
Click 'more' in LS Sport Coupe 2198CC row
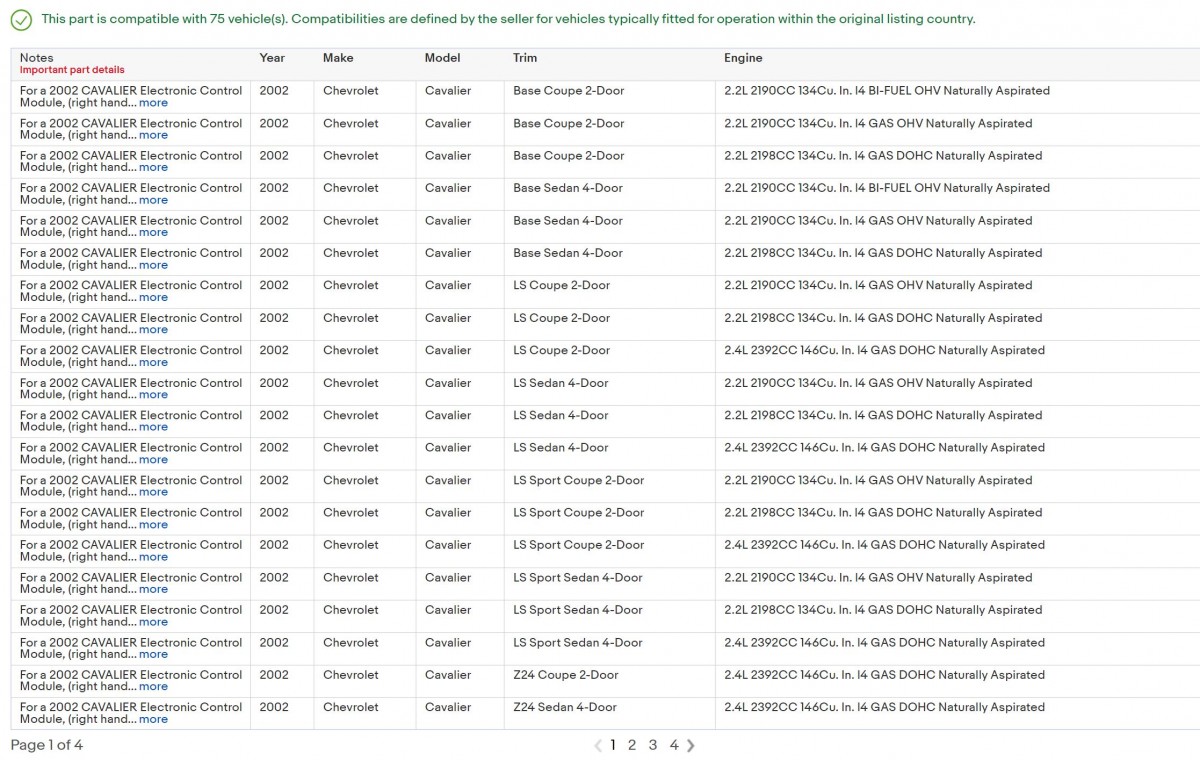153,524
